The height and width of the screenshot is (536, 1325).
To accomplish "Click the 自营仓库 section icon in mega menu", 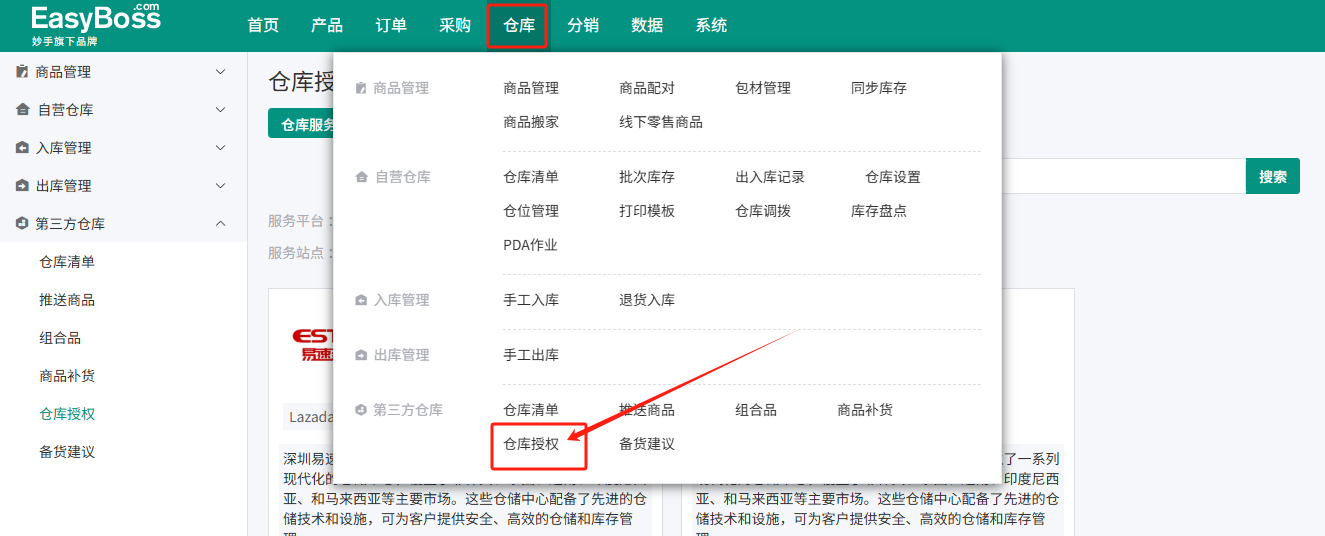I will pos(362,177).
